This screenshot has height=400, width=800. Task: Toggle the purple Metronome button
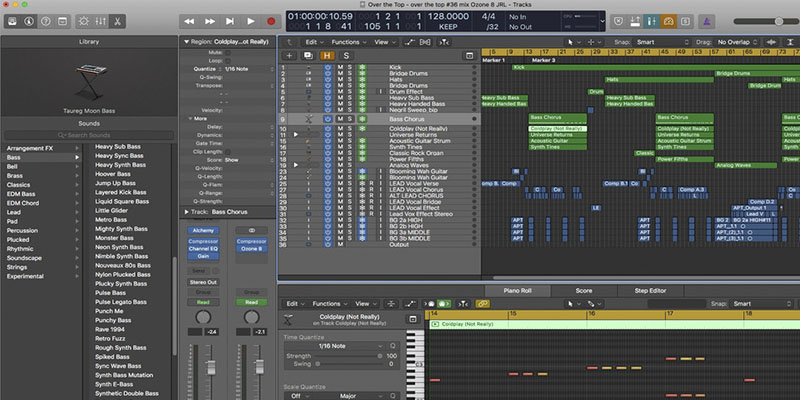click(x=707, y=21)
